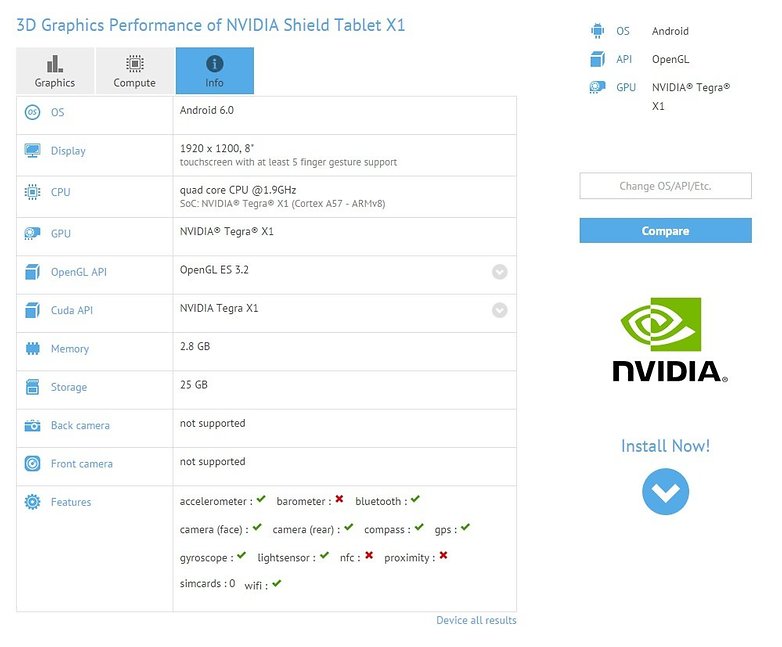Click the barometer red cross mark
The width and height of the screenshot is (782, 647).
click(340, 499)
